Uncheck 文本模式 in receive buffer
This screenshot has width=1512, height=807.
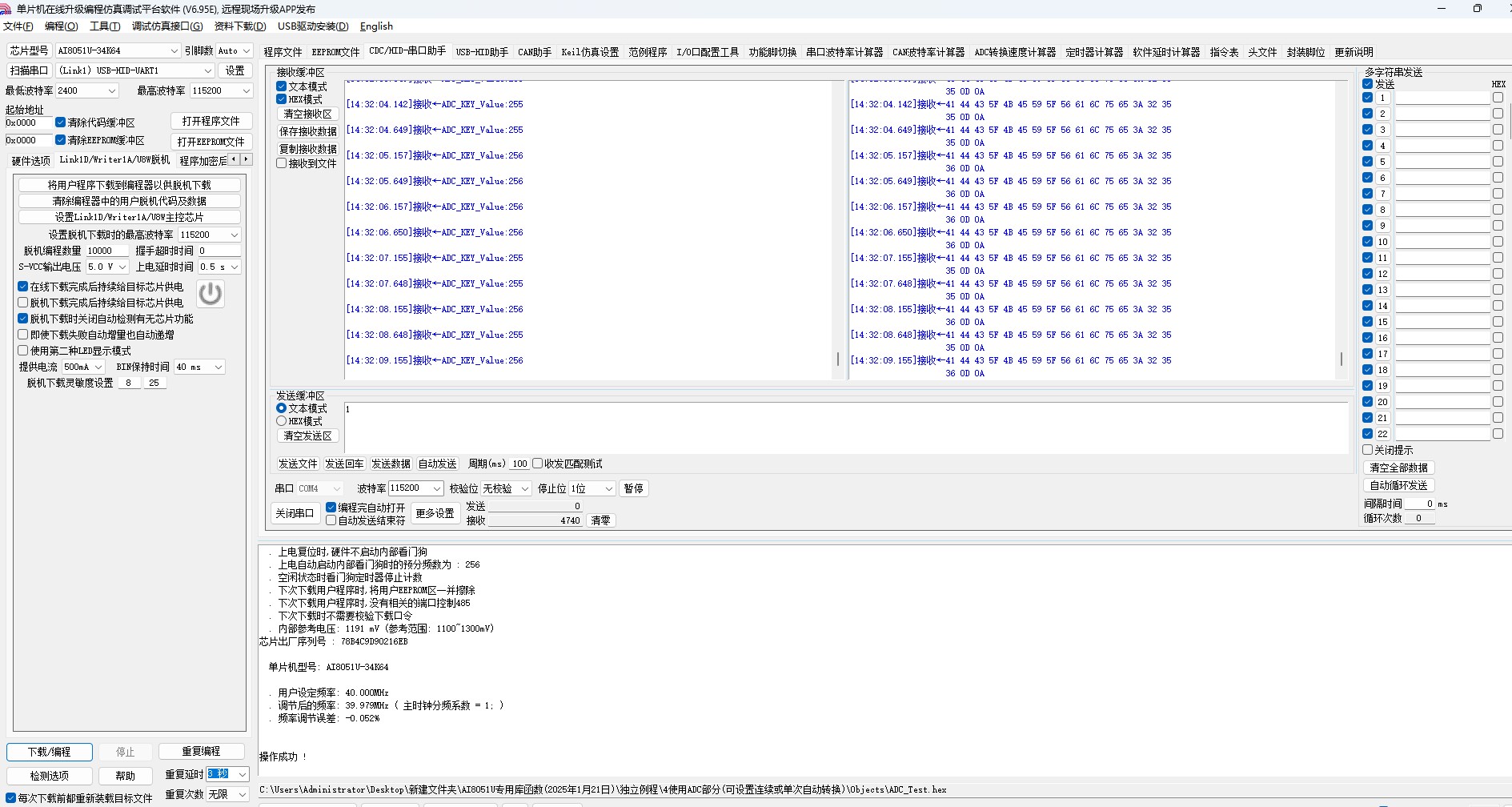tap(282, 86)
